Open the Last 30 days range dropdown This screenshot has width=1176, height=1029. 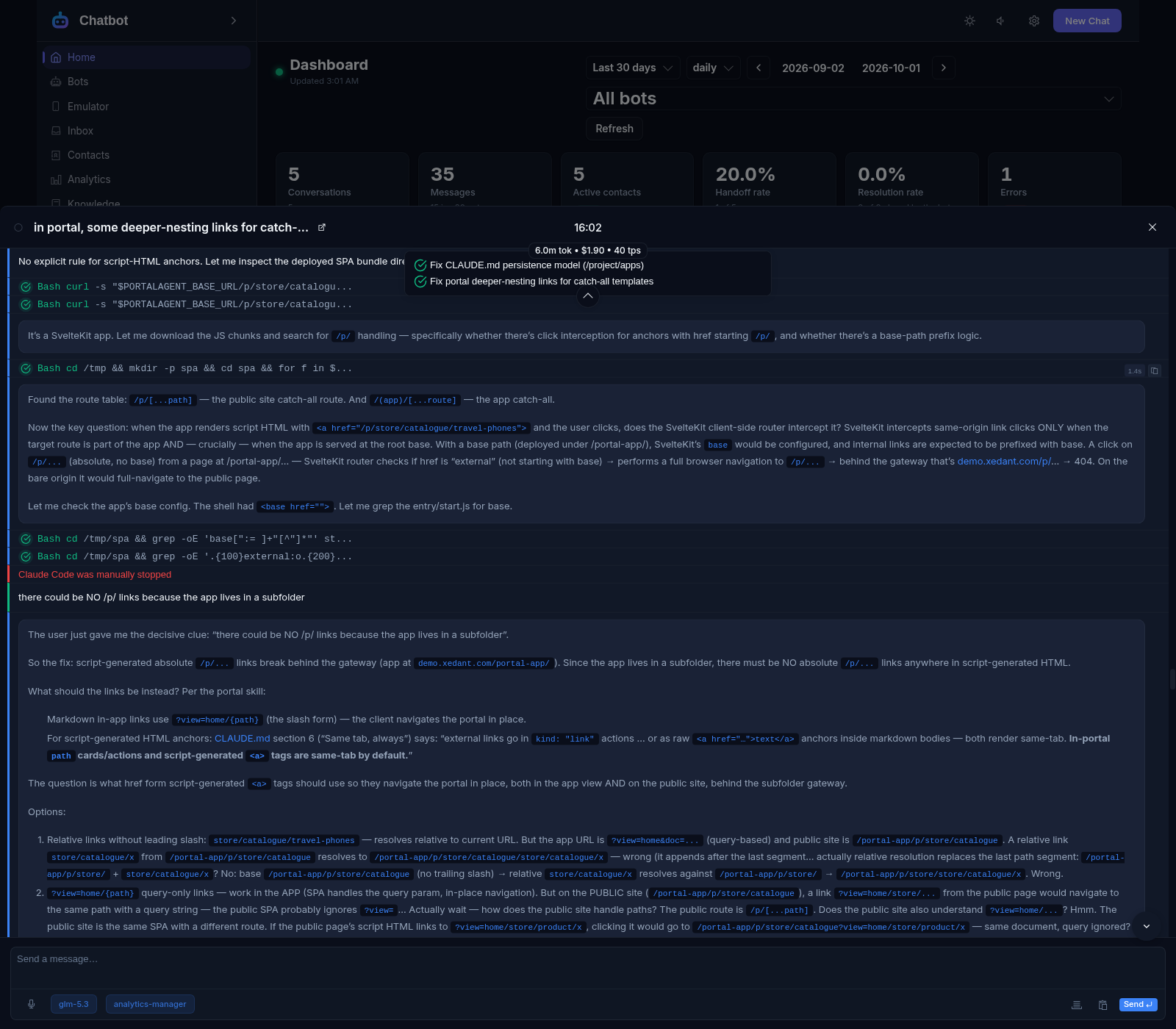point(633,68)
